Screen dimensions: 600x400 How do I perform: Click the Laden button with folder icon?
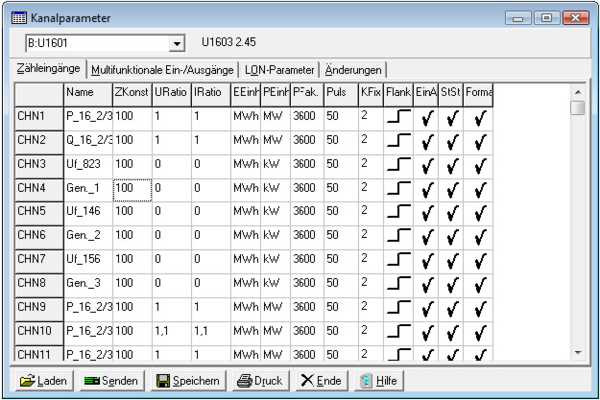(x=42, y=381)
